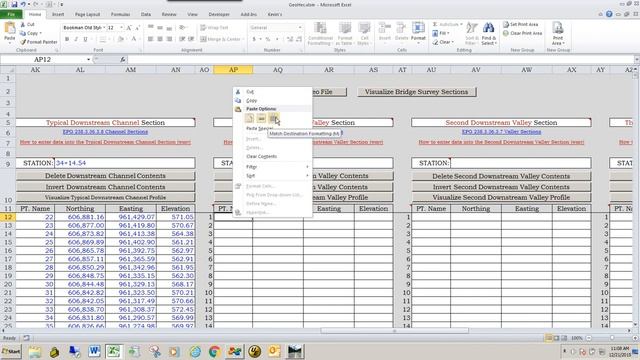Undo last action in Quick Access toolbar
Image resolution: width=640 pixels, height=360 pixels.
tap(23, 4)
